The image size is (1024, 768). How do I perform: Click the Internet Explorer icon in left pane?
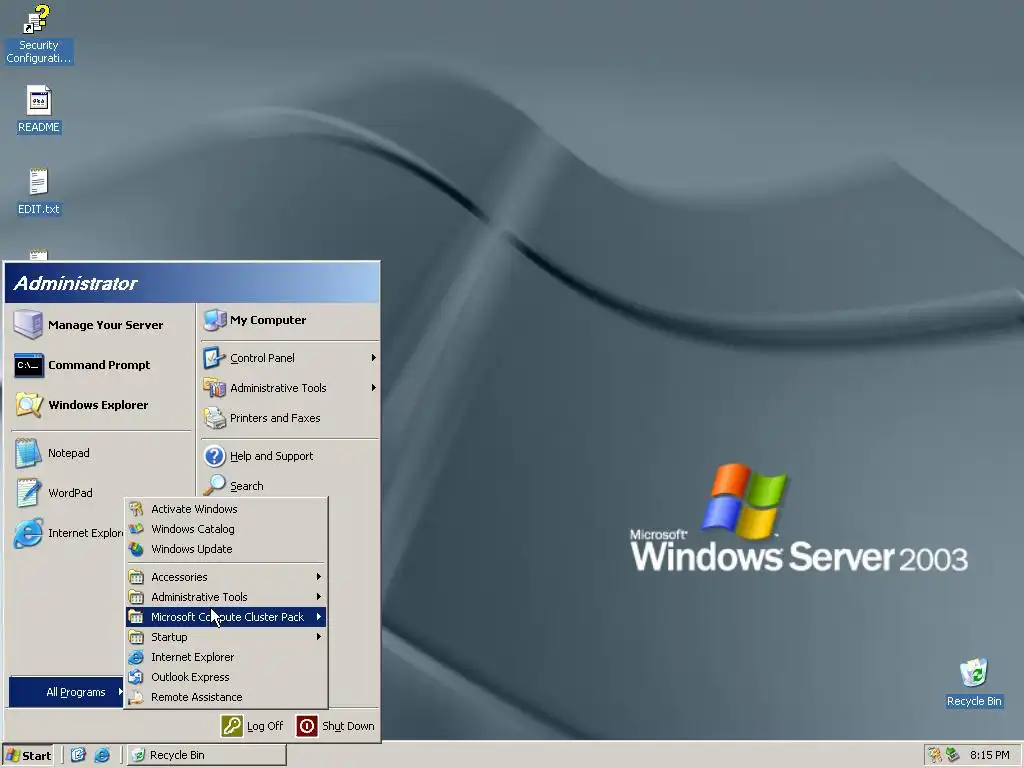(28, 533)
